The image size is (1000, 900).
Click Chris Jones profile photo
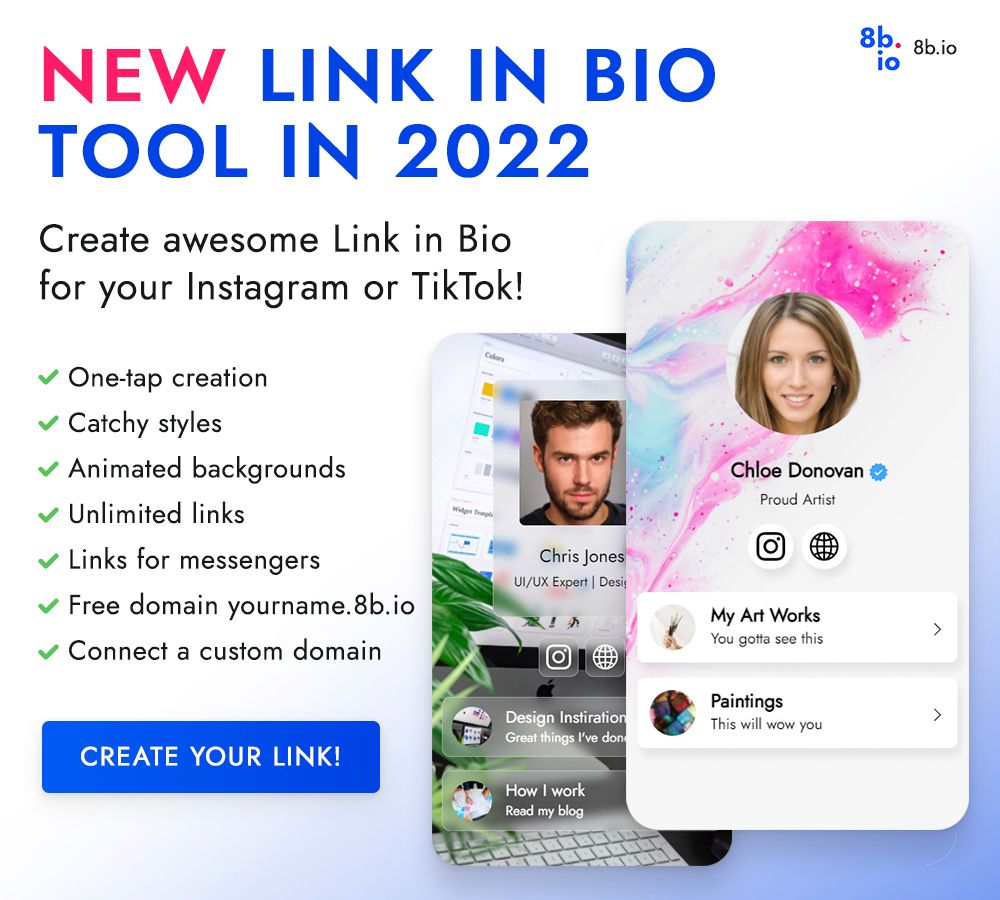coord(573,463)
